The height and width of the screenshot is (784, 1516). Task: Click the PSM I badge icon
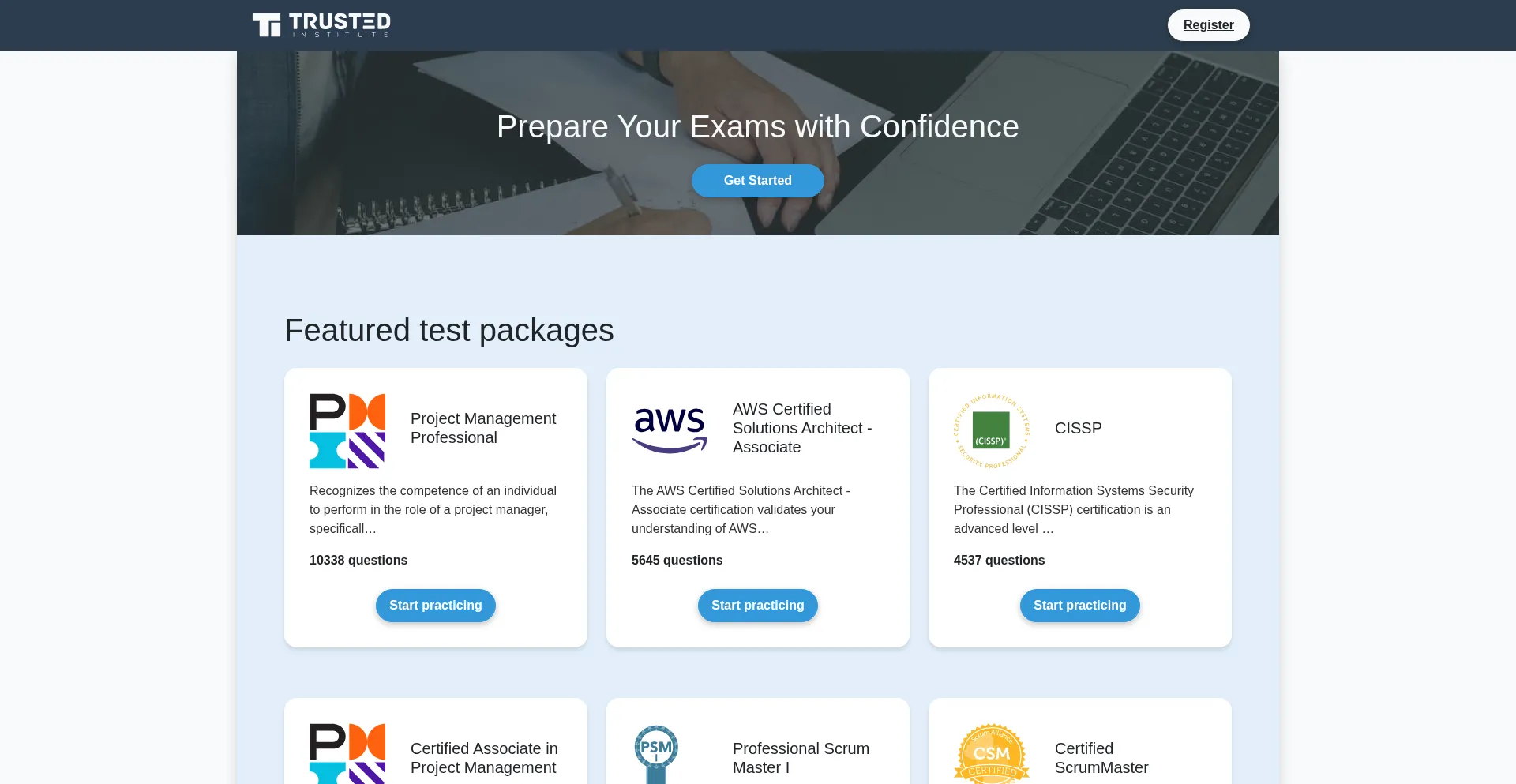656,753
